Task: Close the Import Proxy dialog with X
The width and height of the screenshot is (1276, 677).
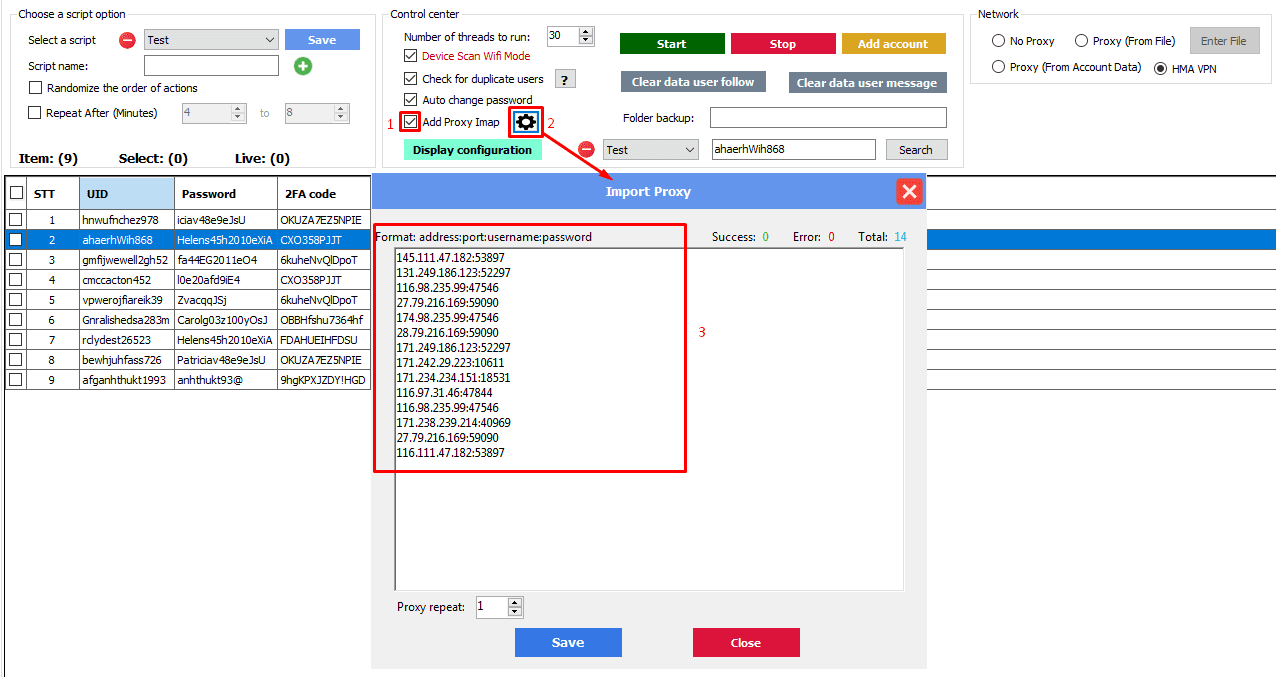Action: (909, 192)
